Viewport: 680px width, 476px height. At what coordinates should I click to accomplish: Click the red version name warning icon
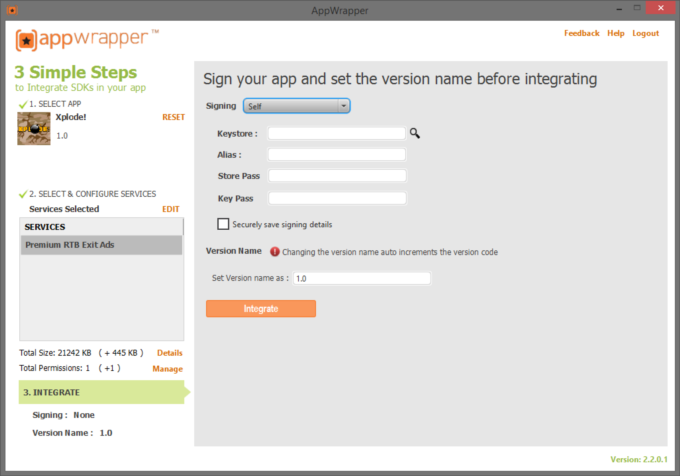(275, 251)
